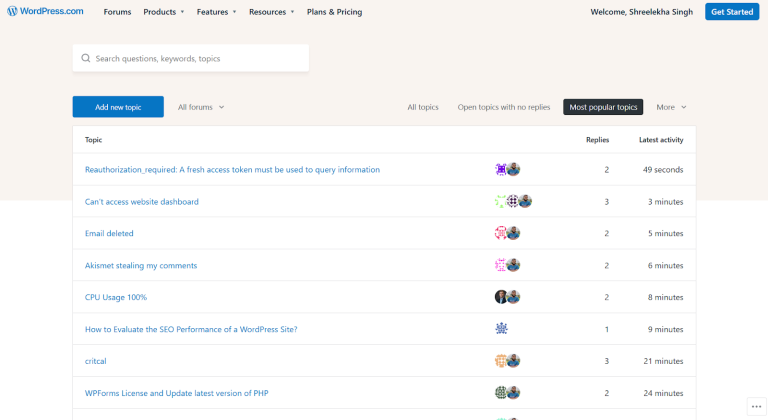Click the green avatar in Can't access website dashboard row
768x420 pixels.
click(x=501, y=201)
